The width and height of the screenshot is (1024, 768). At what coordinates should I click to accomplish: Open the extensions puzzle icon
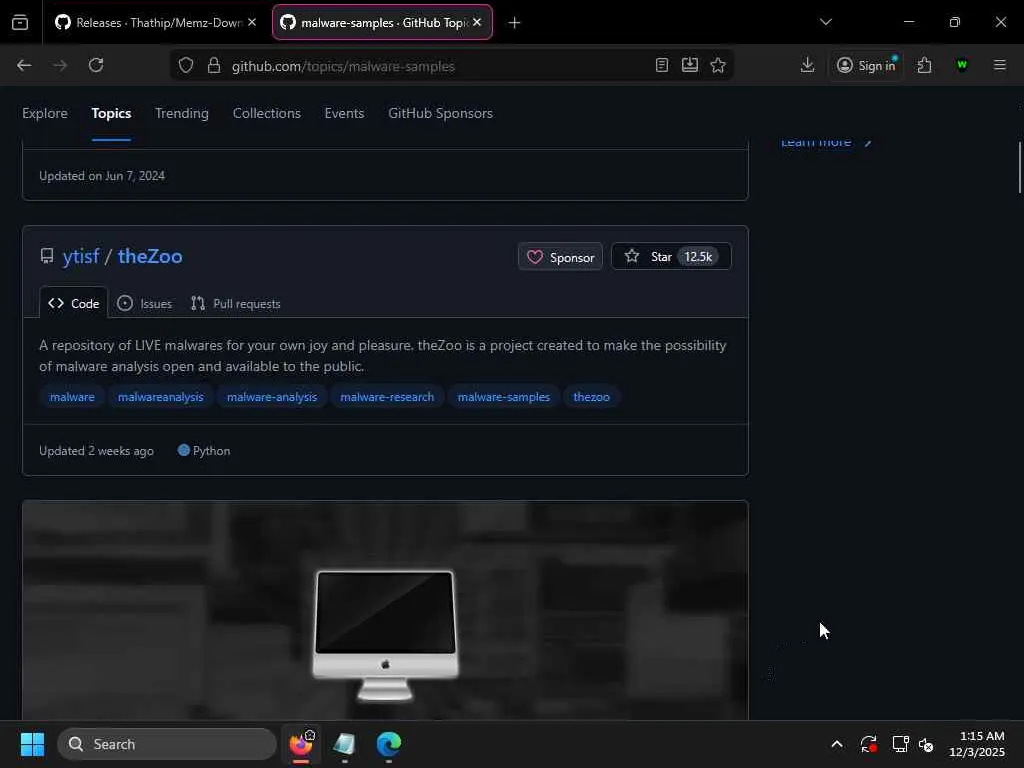(x=924, y=65)
